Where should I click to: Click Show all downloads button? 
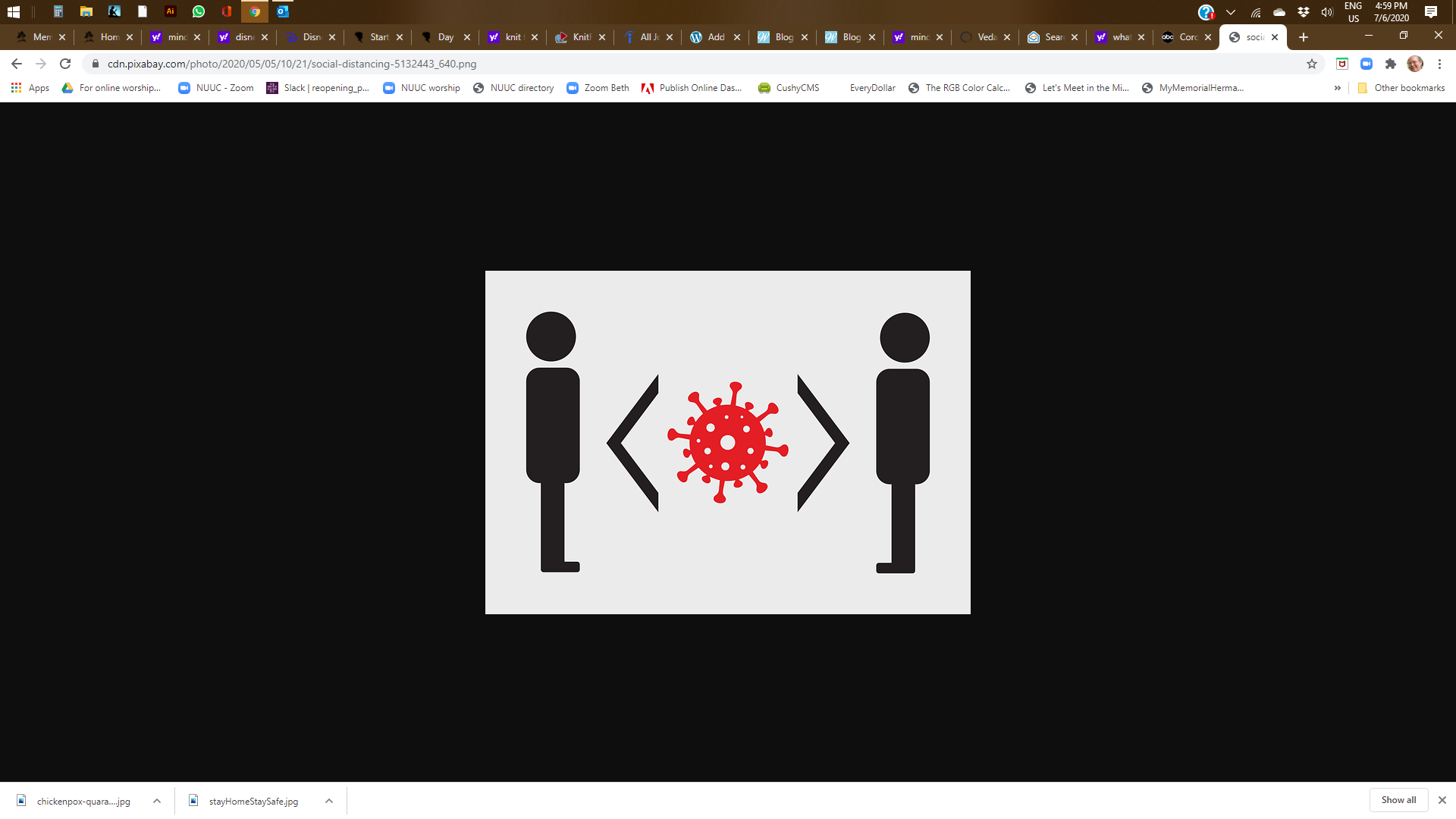[x=1398, y=800]
